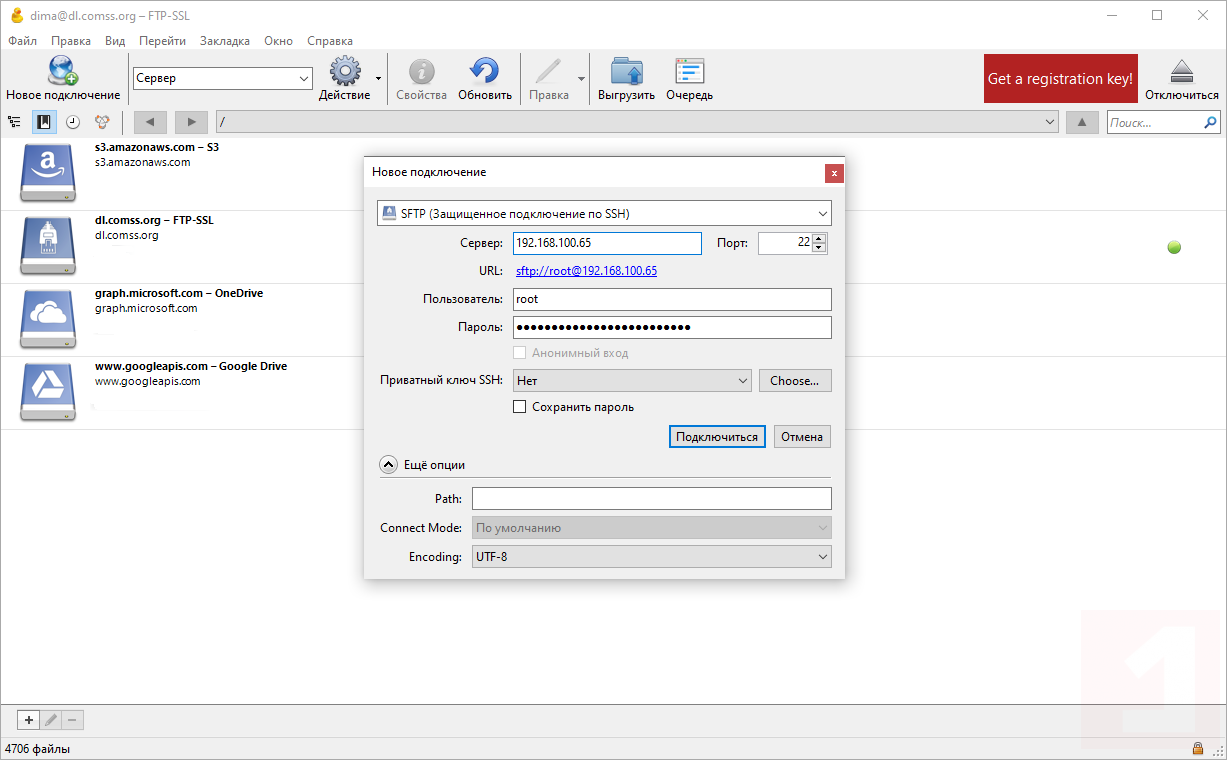
Task: Click the New Connection globe icon
Action: coord(63,71)
